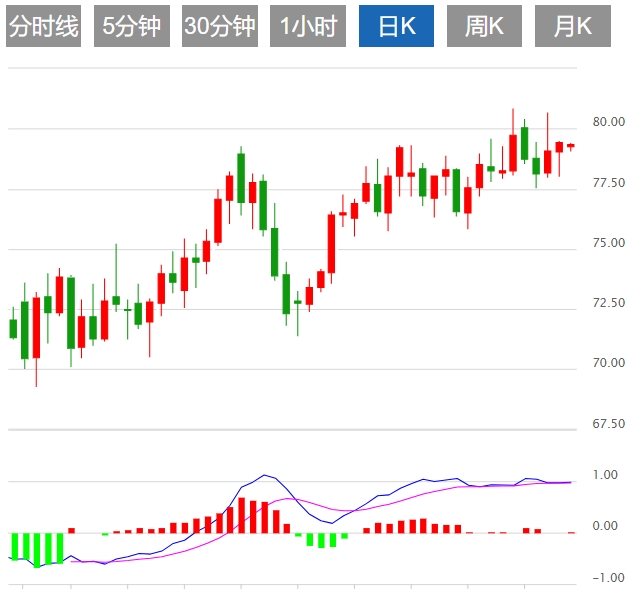Click the 77.50 price axis label
The image size is (636, 589).
[608, 183]
